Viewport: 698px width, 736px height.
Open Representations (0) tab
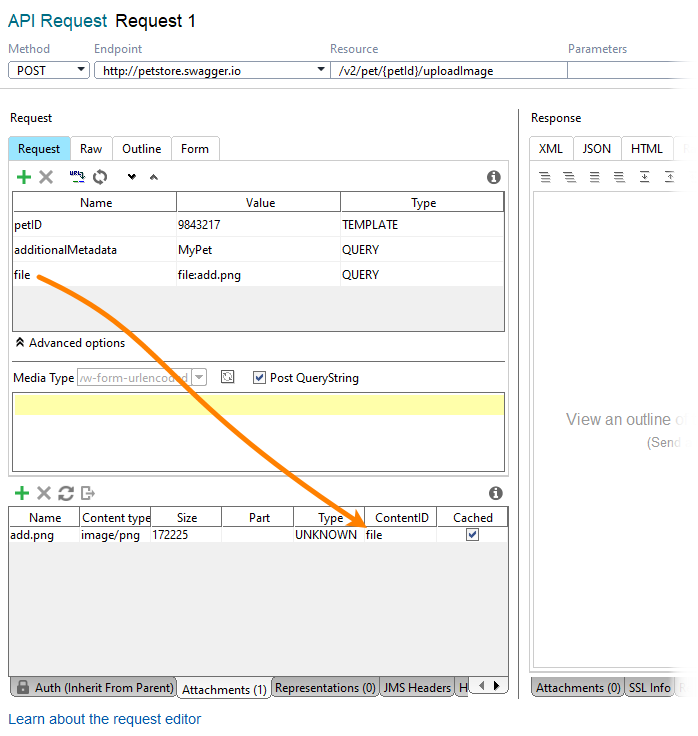coord(325,688)
